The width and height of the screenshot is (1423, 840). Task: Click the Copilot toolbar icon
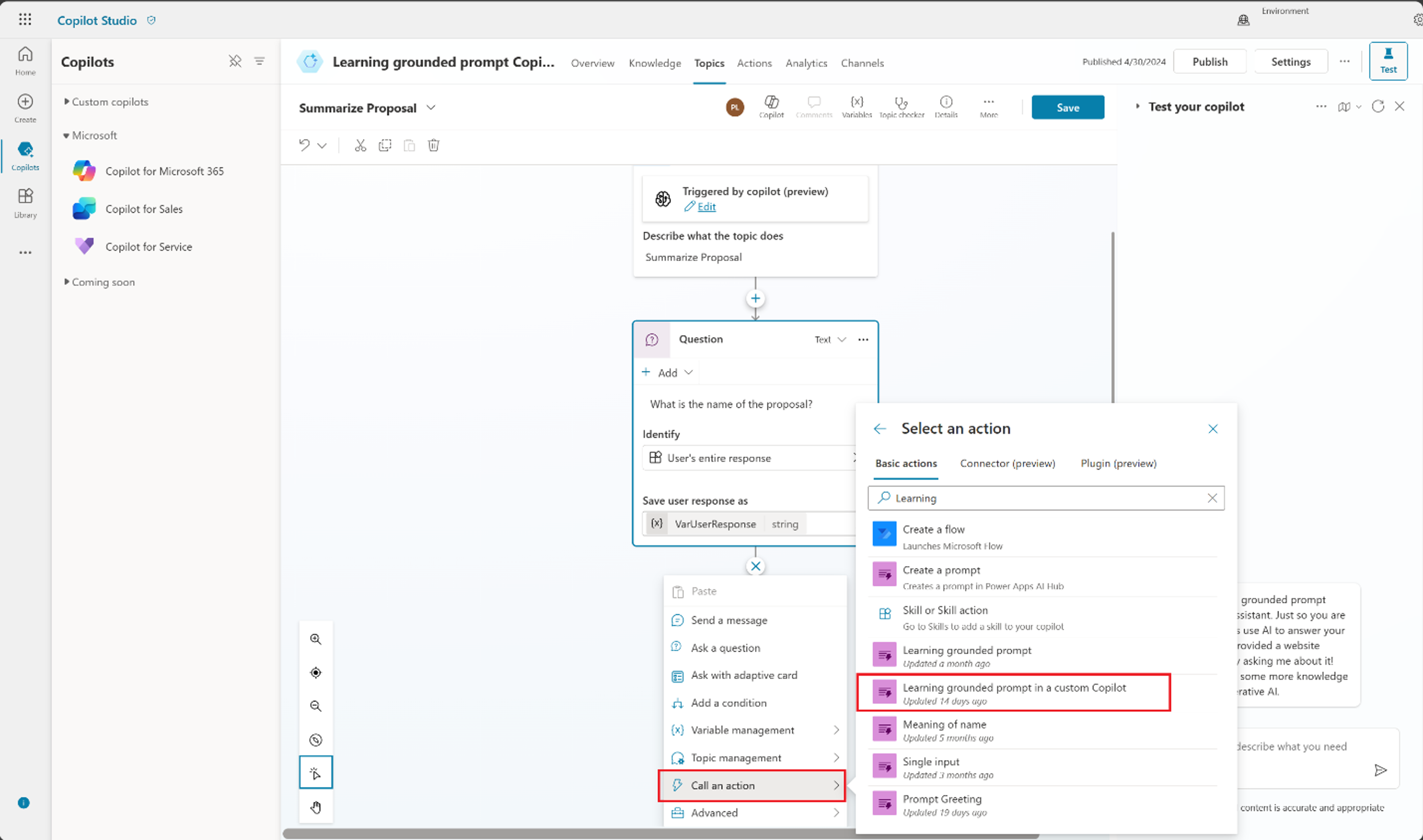pyautogui.click(x=771, y=106)
